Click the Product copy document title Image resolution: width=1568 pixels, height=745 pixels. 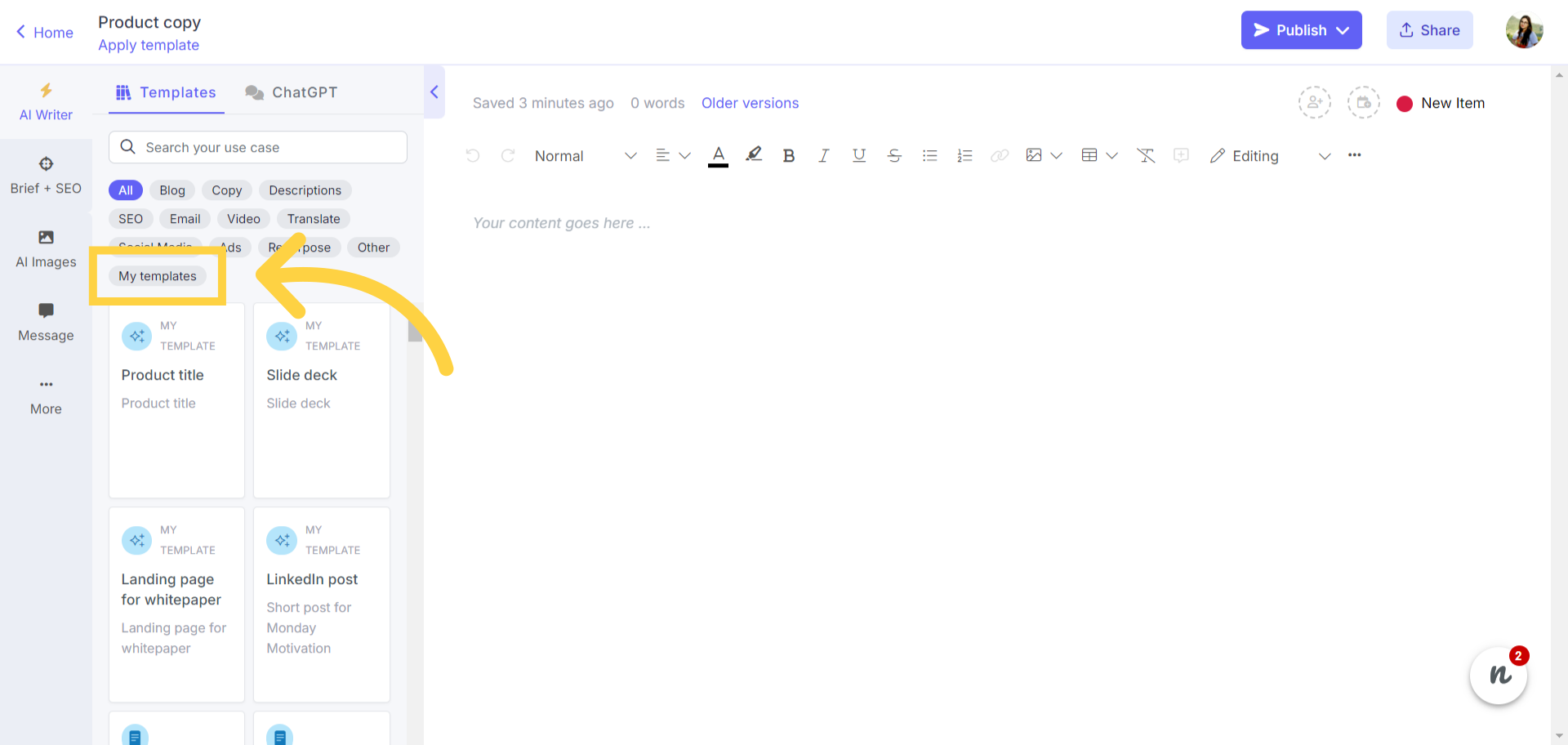pyautogui.click(x=149, y=22)
